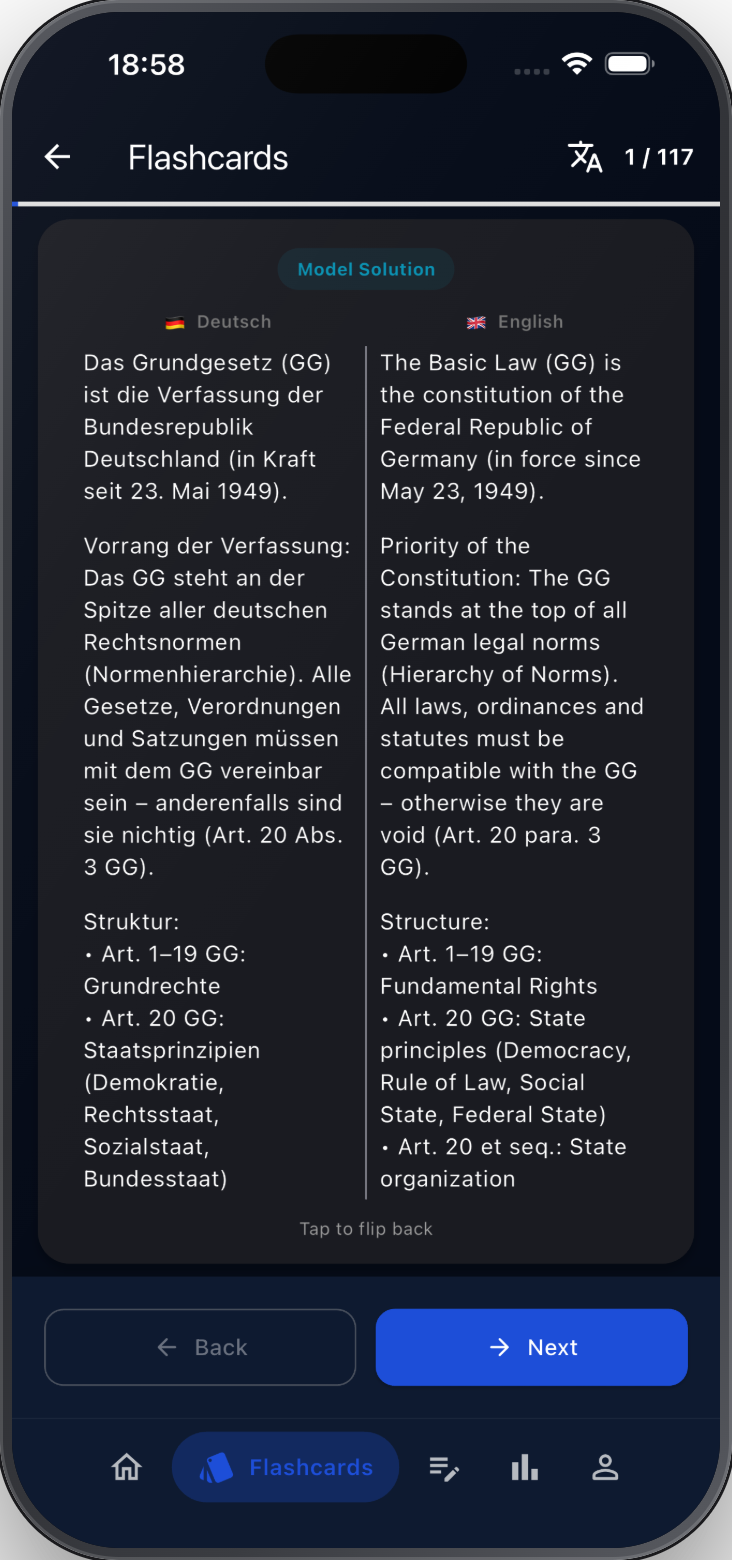This screenshot has width=732, height=1560.
Task: Tap the Model Solution badge
Action: coord(366,269)
